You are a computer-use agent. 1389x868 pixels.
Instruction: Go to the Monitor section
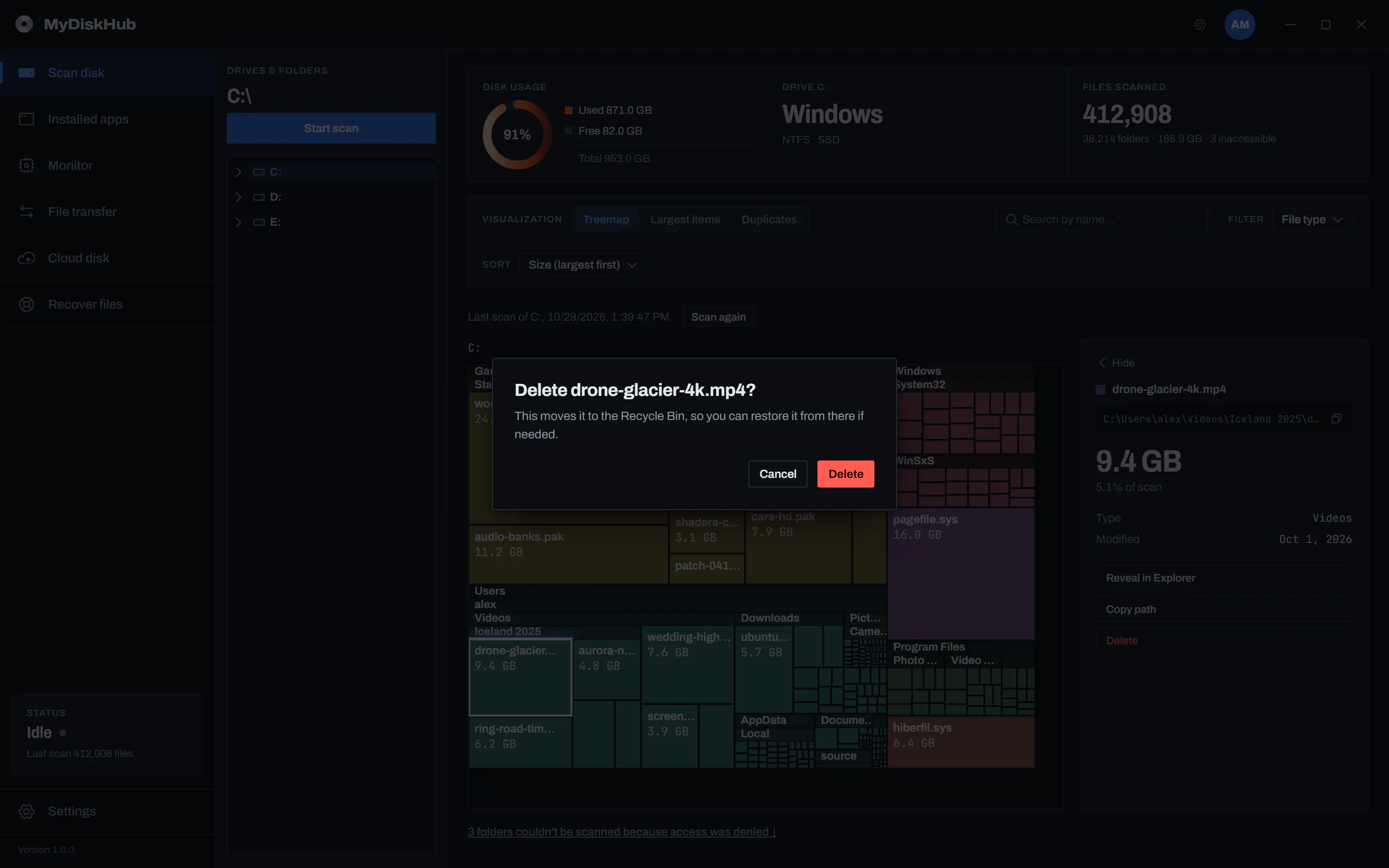pyautogui.click(x=108, y=165)
